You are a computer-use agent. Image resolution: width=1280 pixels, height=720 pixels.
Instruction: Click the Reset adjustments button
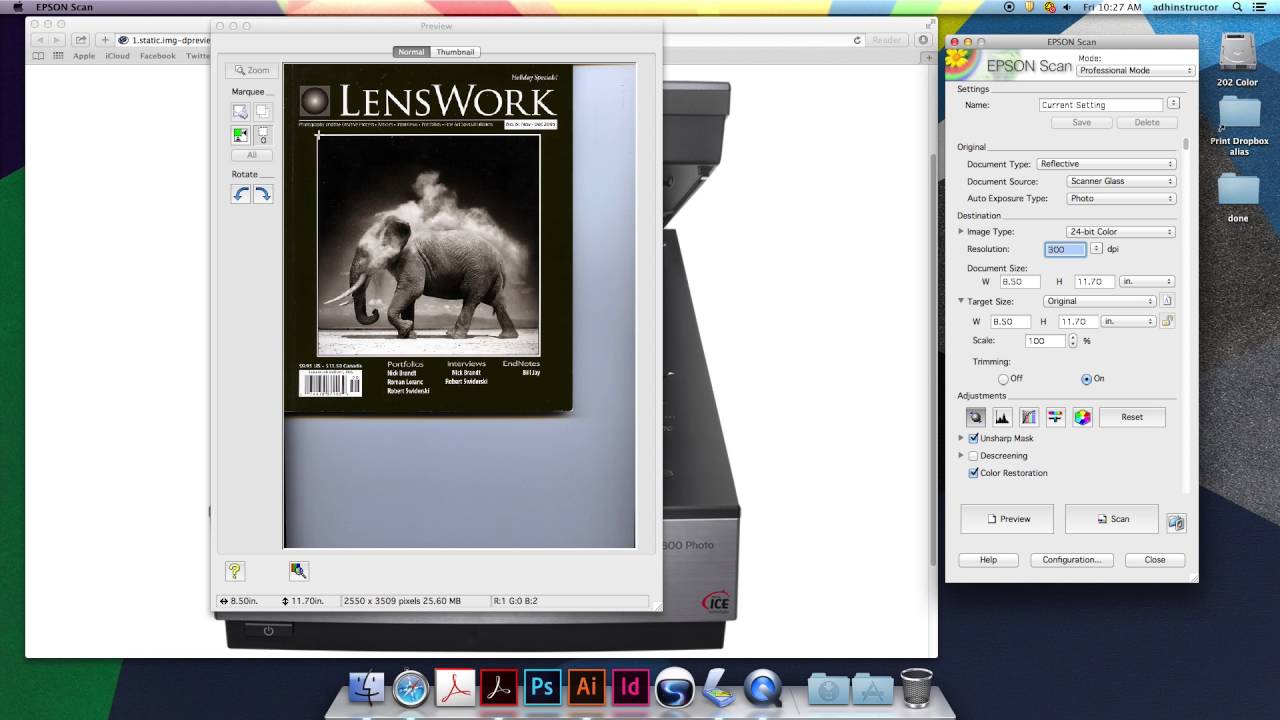[1132, 417]
